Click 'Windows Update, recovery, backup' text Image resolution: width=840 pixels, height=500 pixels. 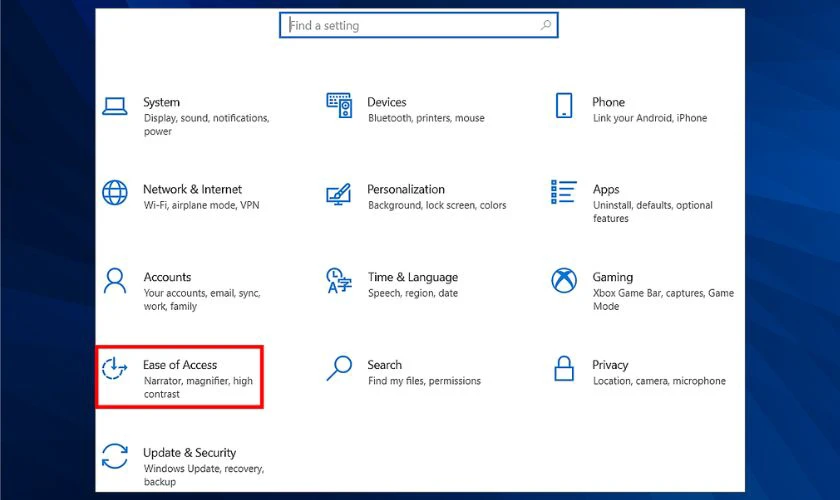(204, 475)
